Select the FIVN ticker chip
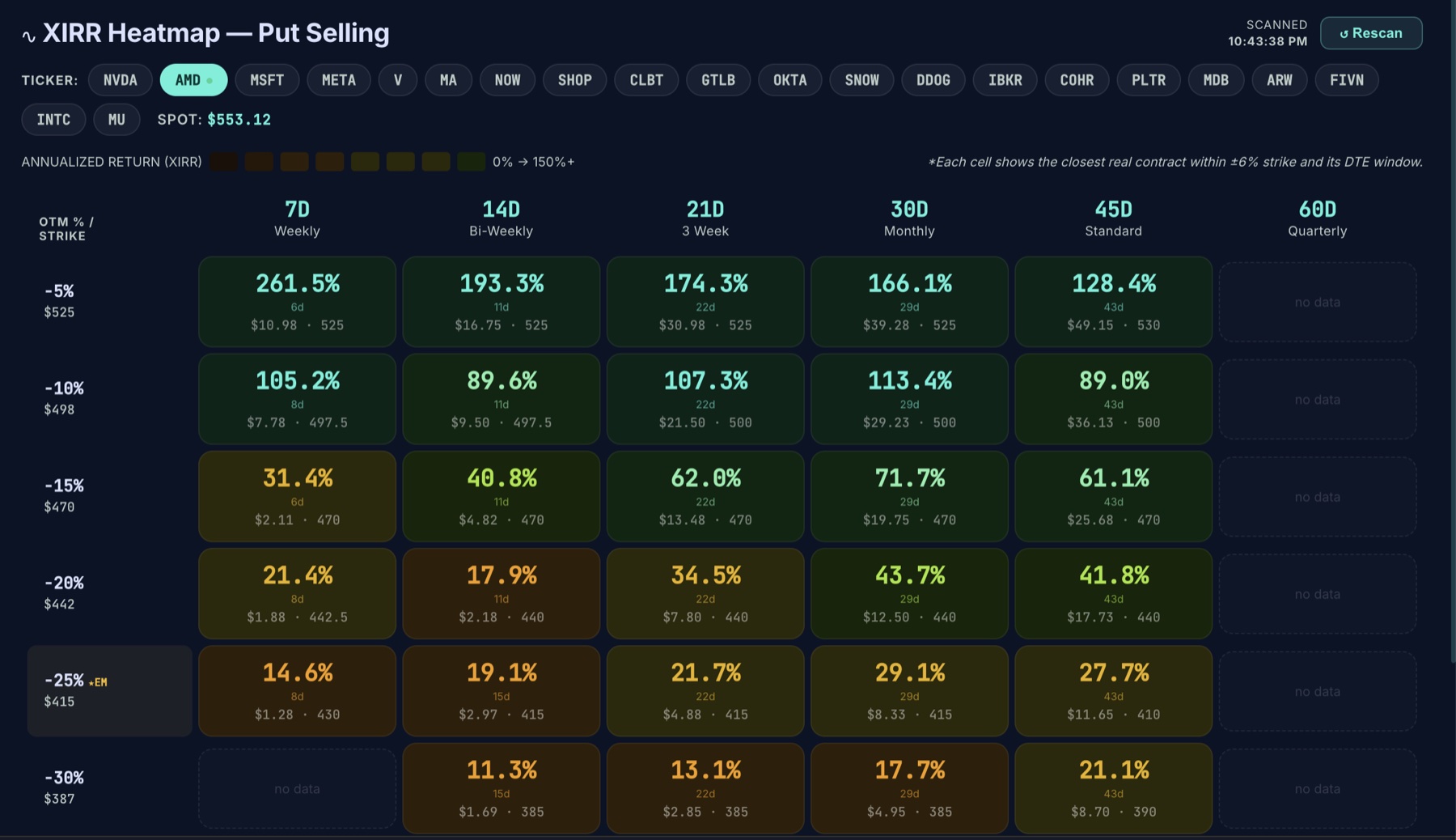Image resolution: width=1456 pixels, height=840 pixels. tap(1347, 80)
